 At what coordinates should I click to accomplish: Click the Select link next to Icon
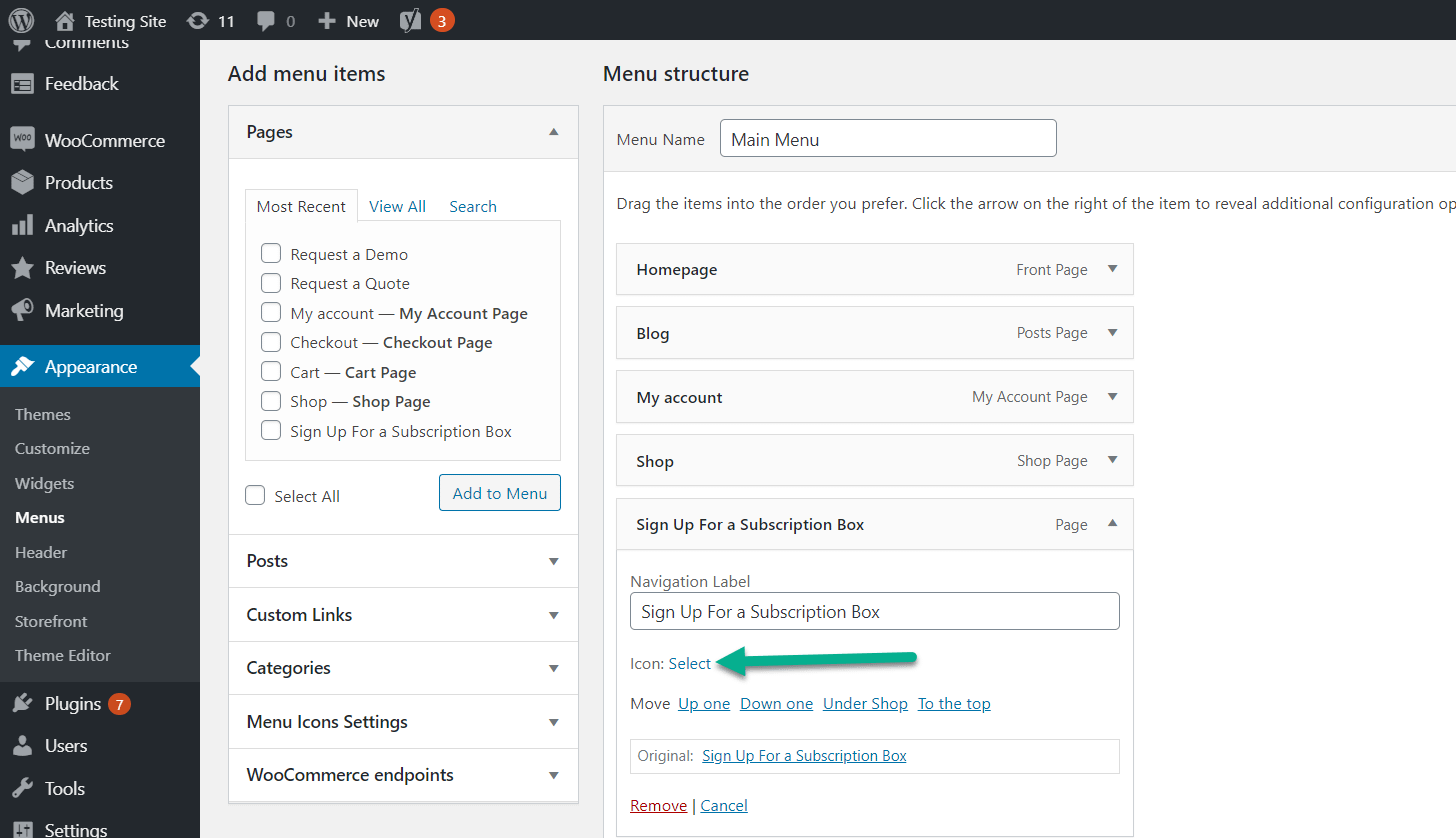(690, 663)
